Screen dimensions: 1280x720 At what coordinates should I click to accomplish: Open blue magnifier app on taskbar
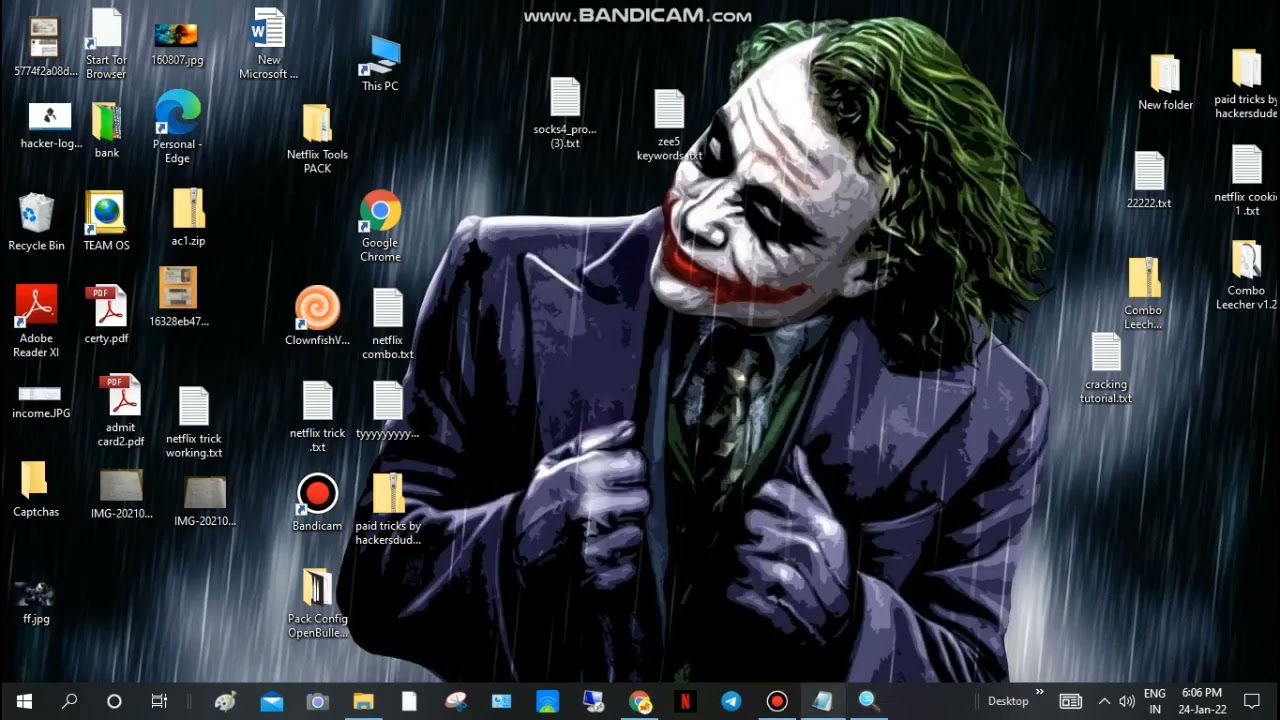tap(868, 701)
